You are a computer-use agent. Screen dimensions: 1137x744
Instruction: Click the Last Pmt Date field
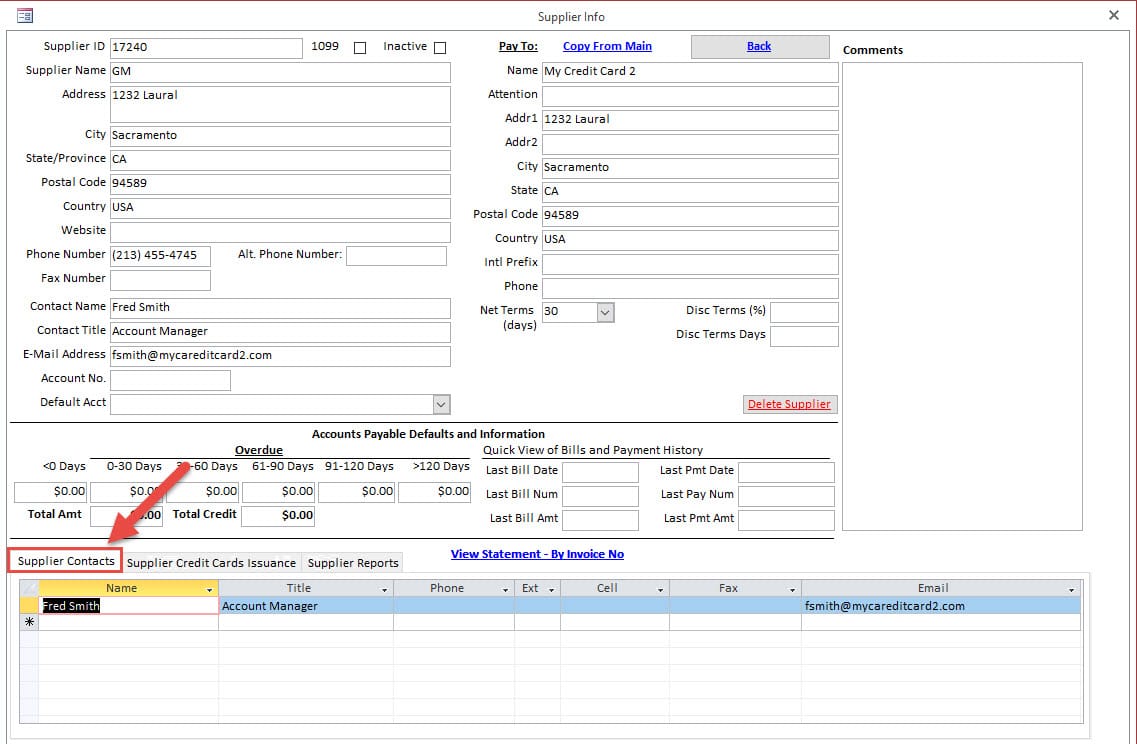(786, 472)
